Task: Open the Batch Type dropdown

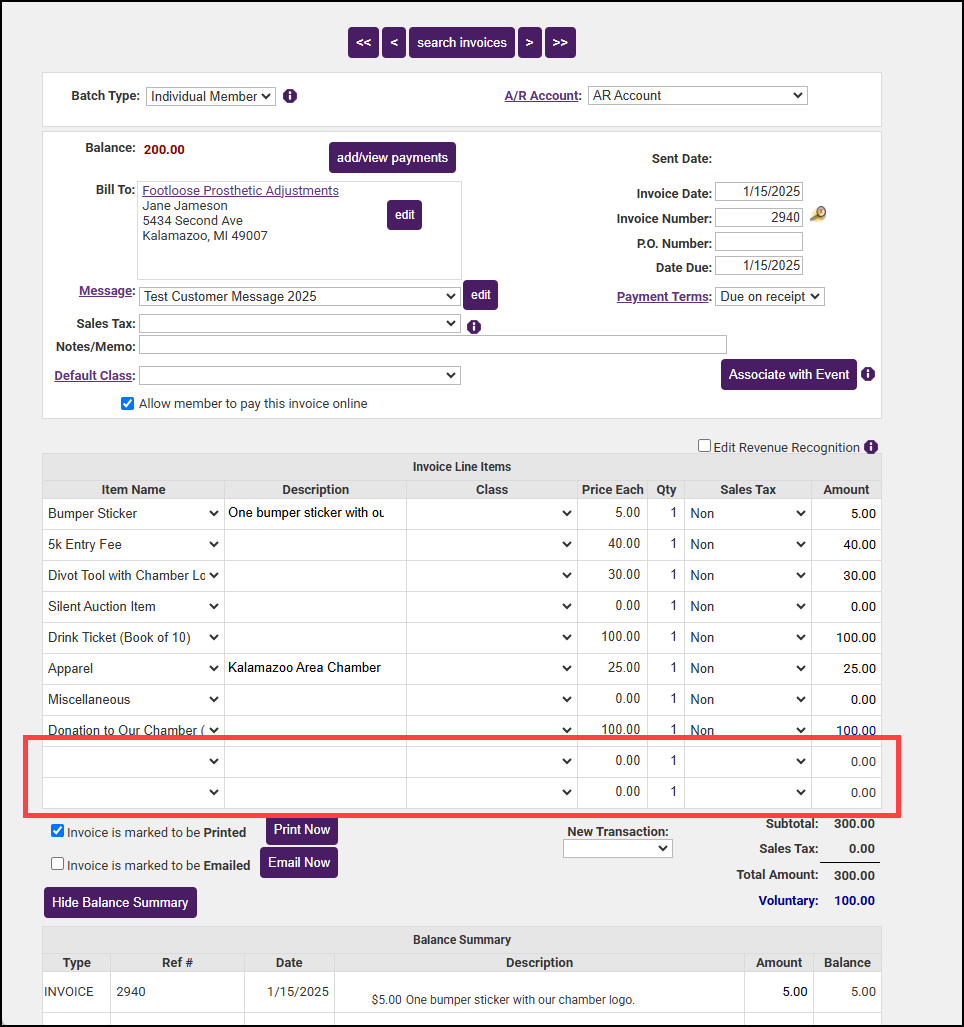Action: (x=210, y=96)
